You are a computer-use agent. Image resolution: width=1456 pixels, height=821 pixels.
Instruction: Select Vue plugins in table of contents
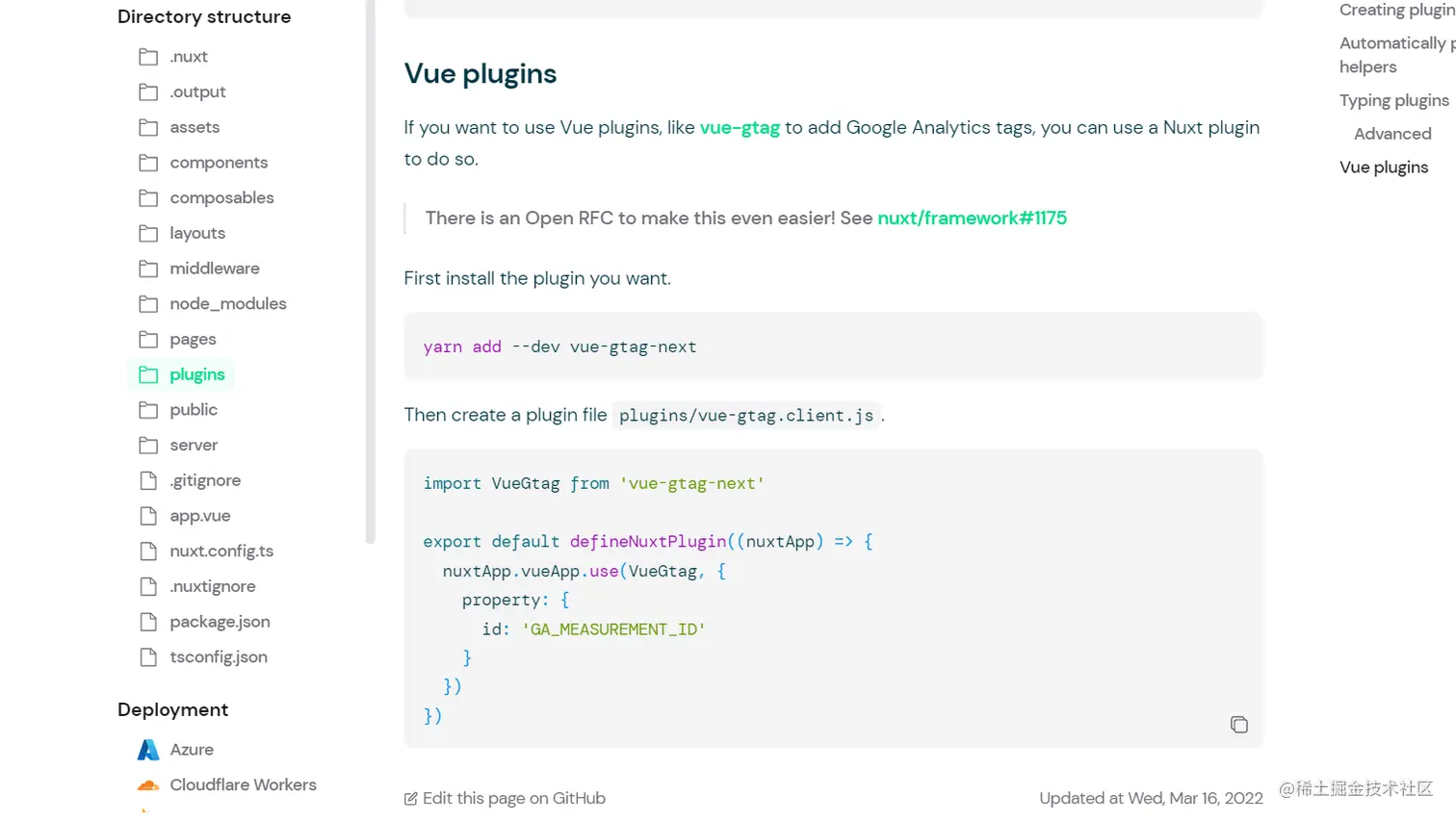[1384, 167]
